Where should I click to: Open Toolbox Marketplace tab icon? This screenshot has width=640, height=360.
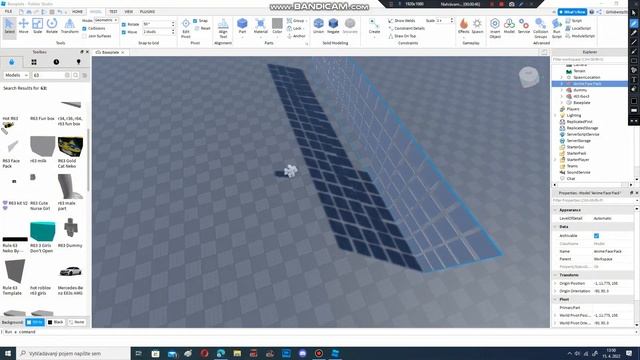point(11,62)
